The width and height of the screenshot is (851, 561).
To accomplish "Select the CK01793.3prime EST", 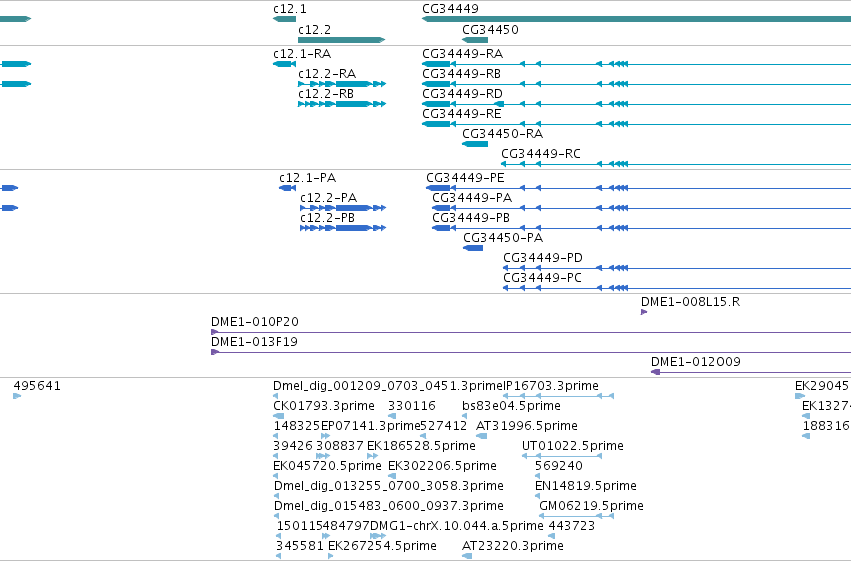I will coord(278,416).
